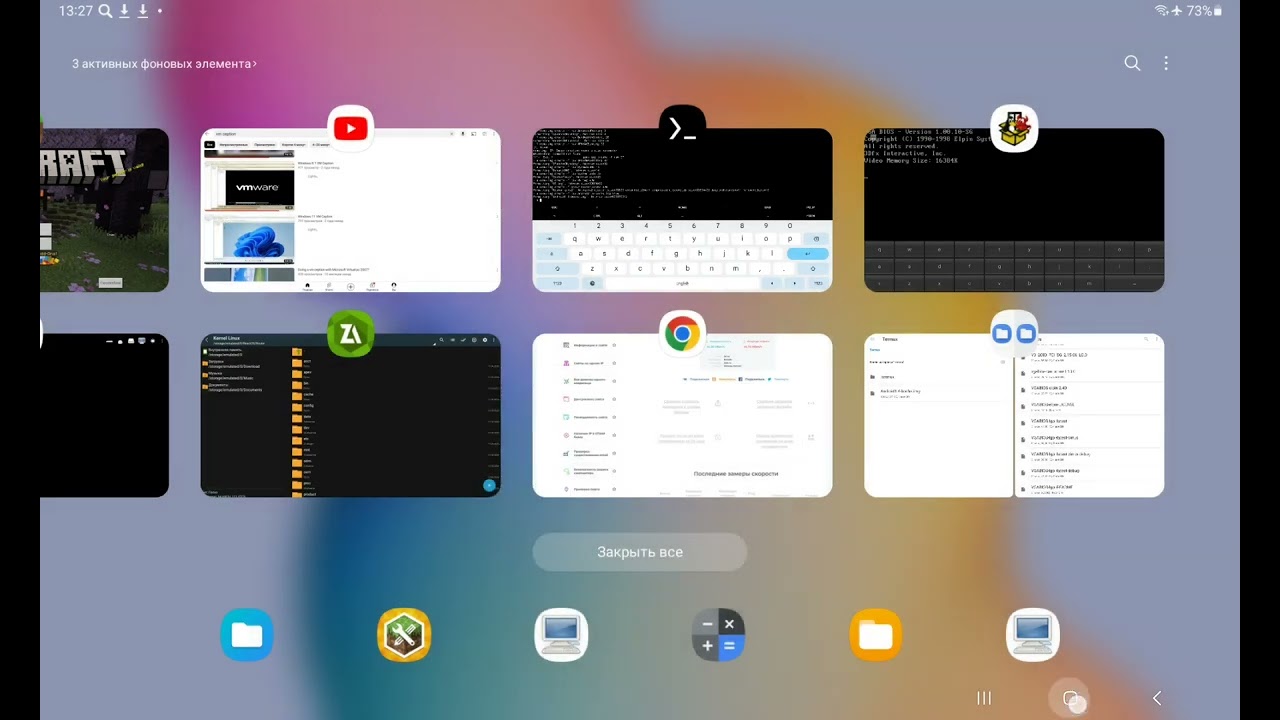1280x720 pixels.
Task: Switch to the Chrome speed test card
Action: tap(682, 416)
